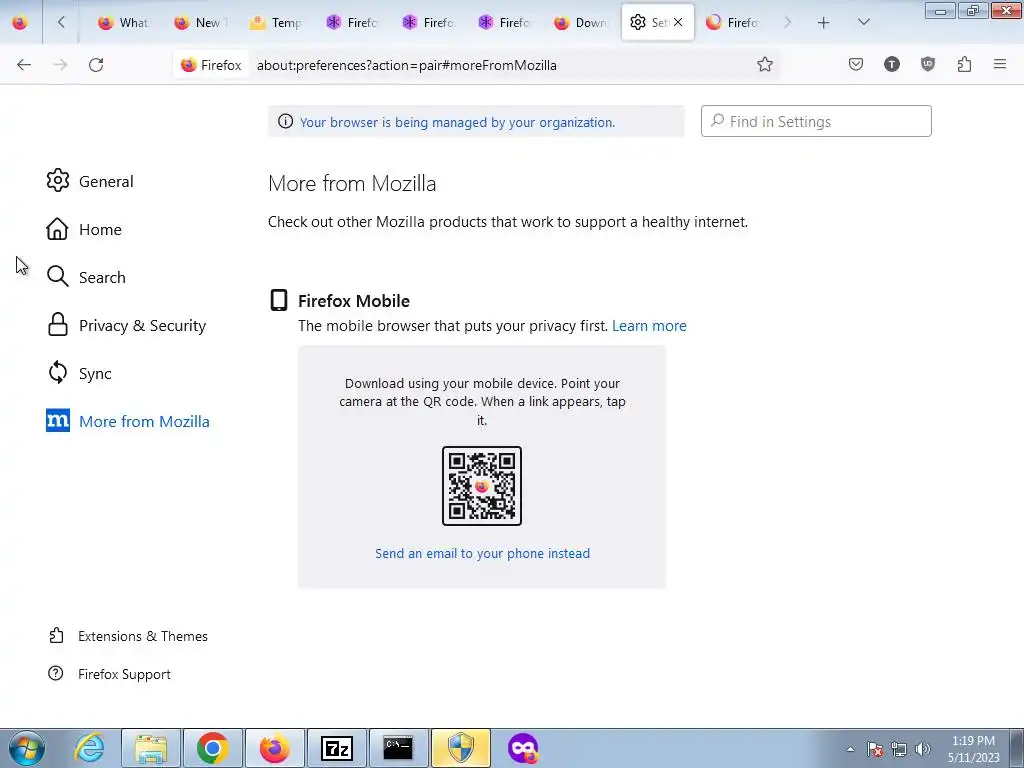Open the Extensions puzzle-piece icon
Viewport: 1024px width, 768px height.
click(x=964, y=64)
